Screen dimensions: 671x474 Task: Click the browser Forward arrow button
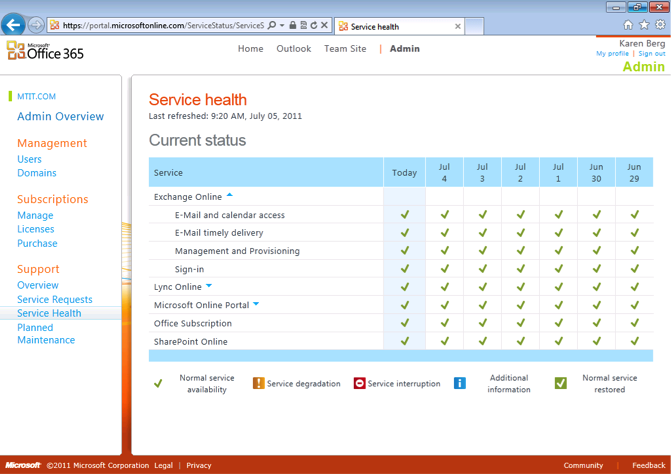tap(36, 25)
